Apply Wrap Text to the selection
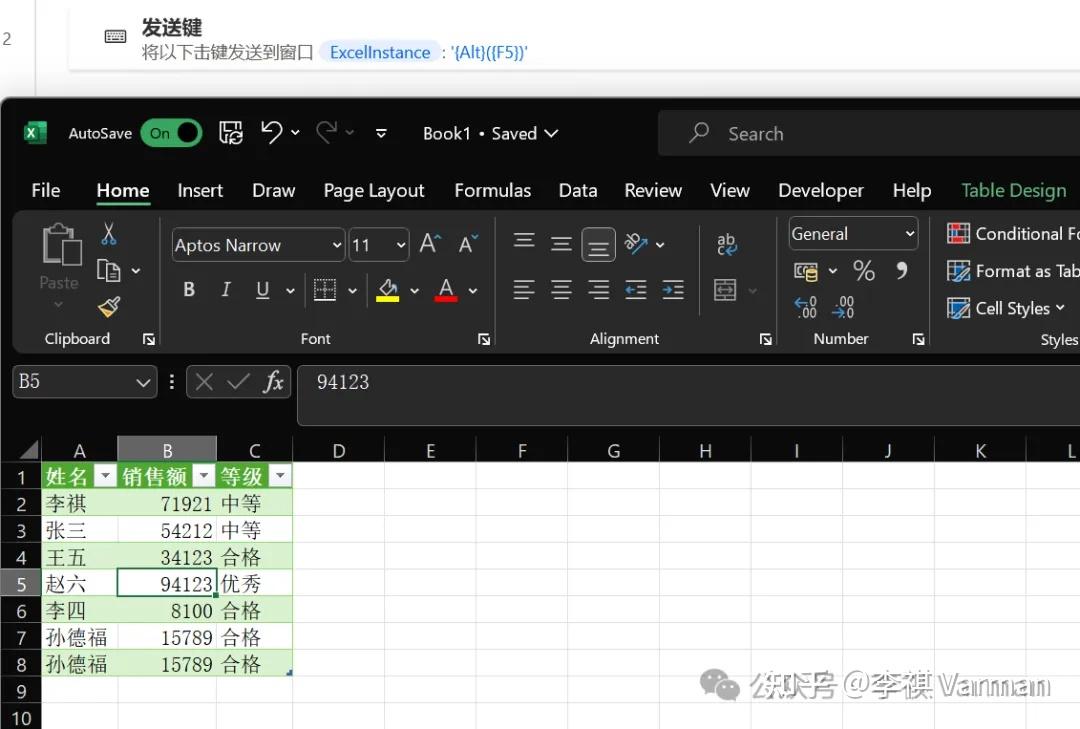The image size is (1080, 729). coord(726,243)
